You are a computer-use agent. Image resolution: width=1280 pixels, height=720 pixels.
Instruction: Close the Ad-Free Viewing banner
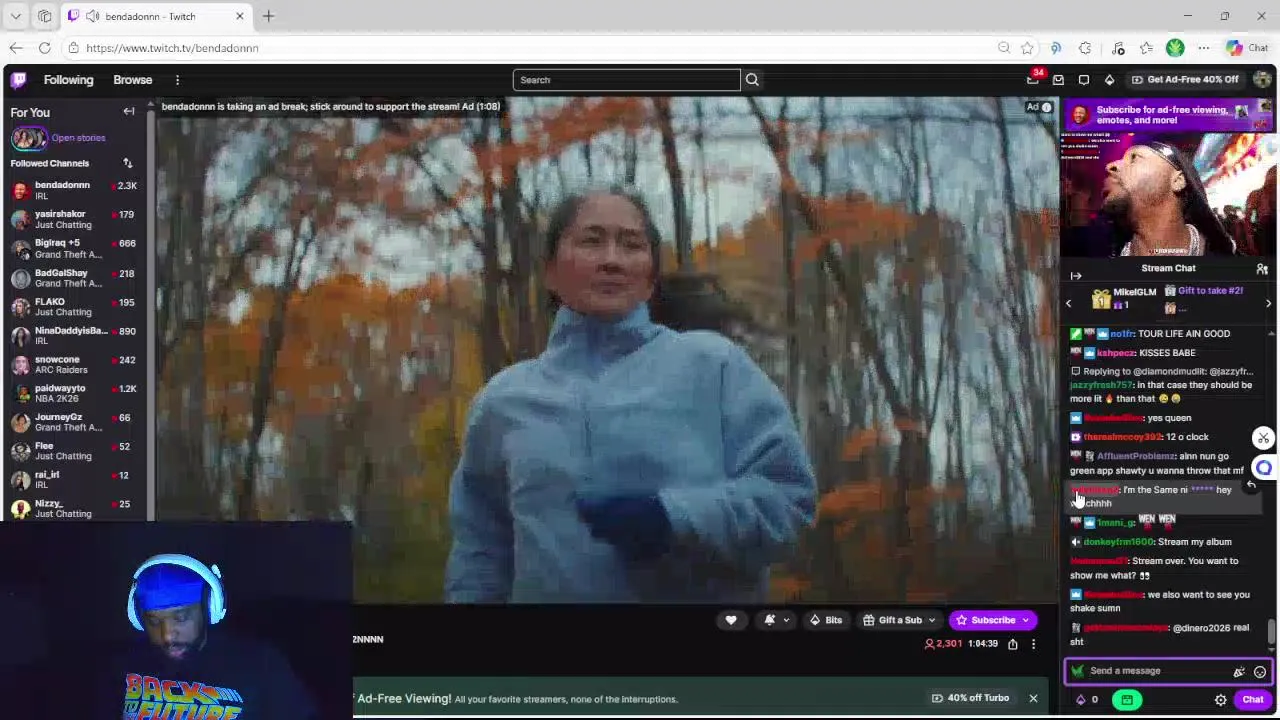pos(1033,698)
